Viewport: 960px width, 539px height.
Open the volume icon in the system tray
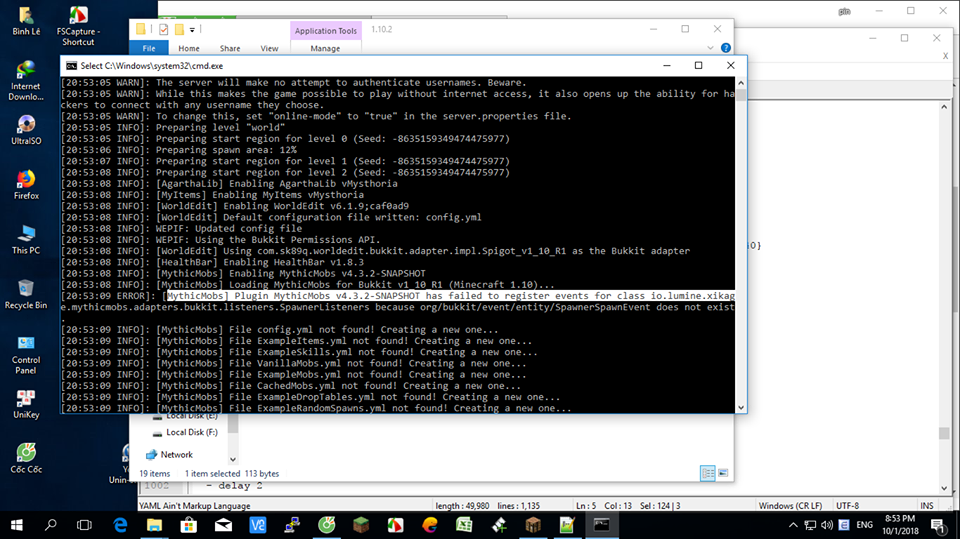[827, 525]
